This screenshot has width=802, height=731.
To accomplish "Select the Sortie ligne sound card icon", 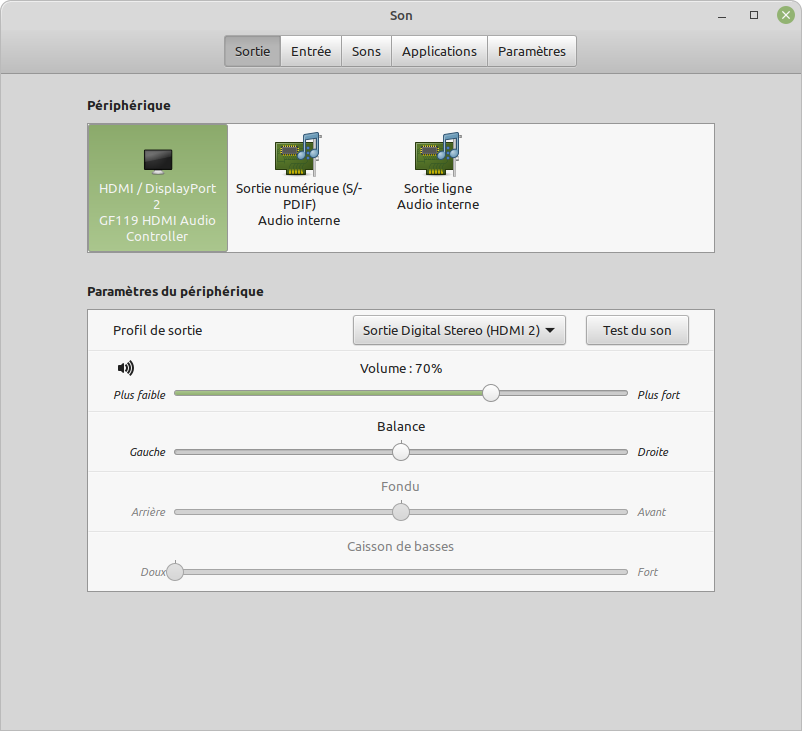I will point(437,154).
